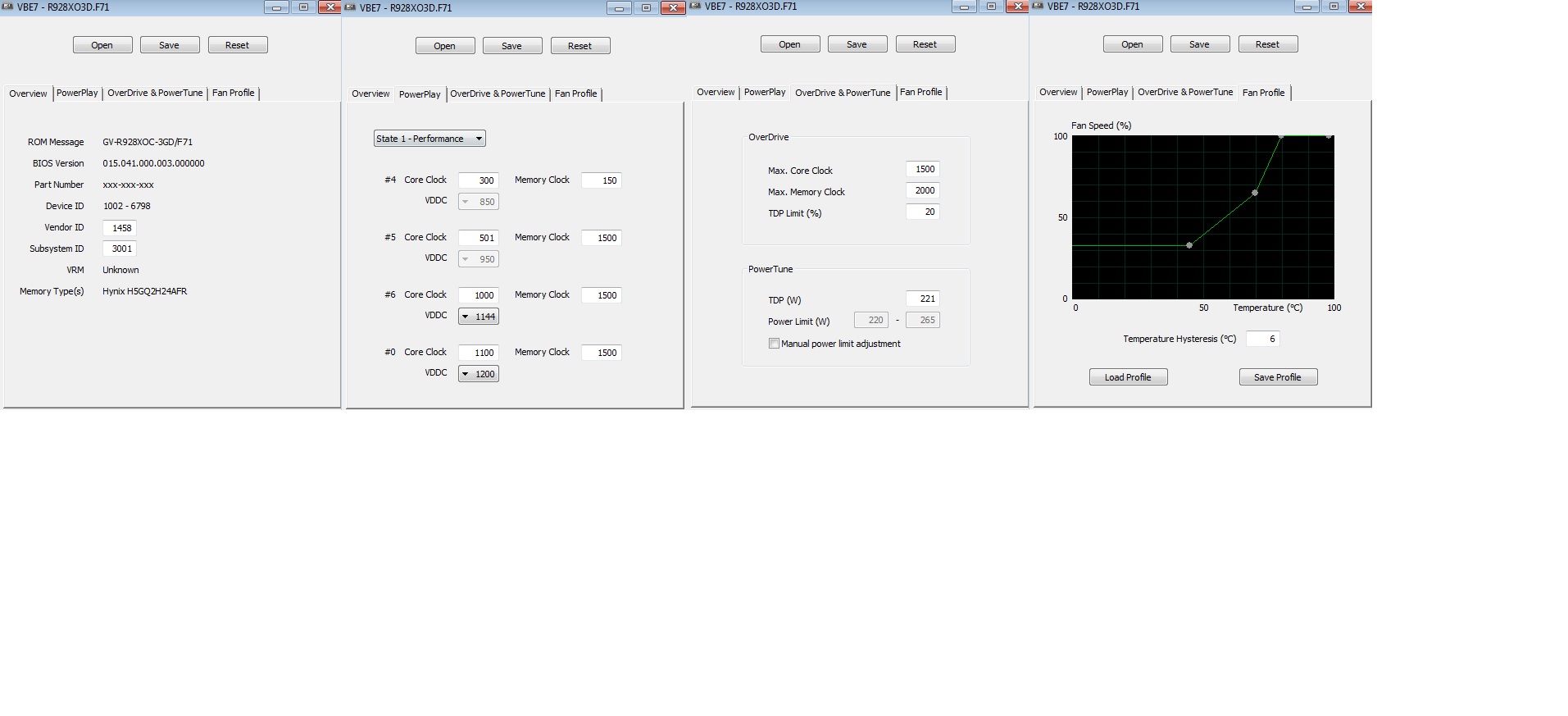The image size is (1568, 716).
Task: Click BIOS Version value 015.041.000.003.000000
Action: click(x=153, y=163)
